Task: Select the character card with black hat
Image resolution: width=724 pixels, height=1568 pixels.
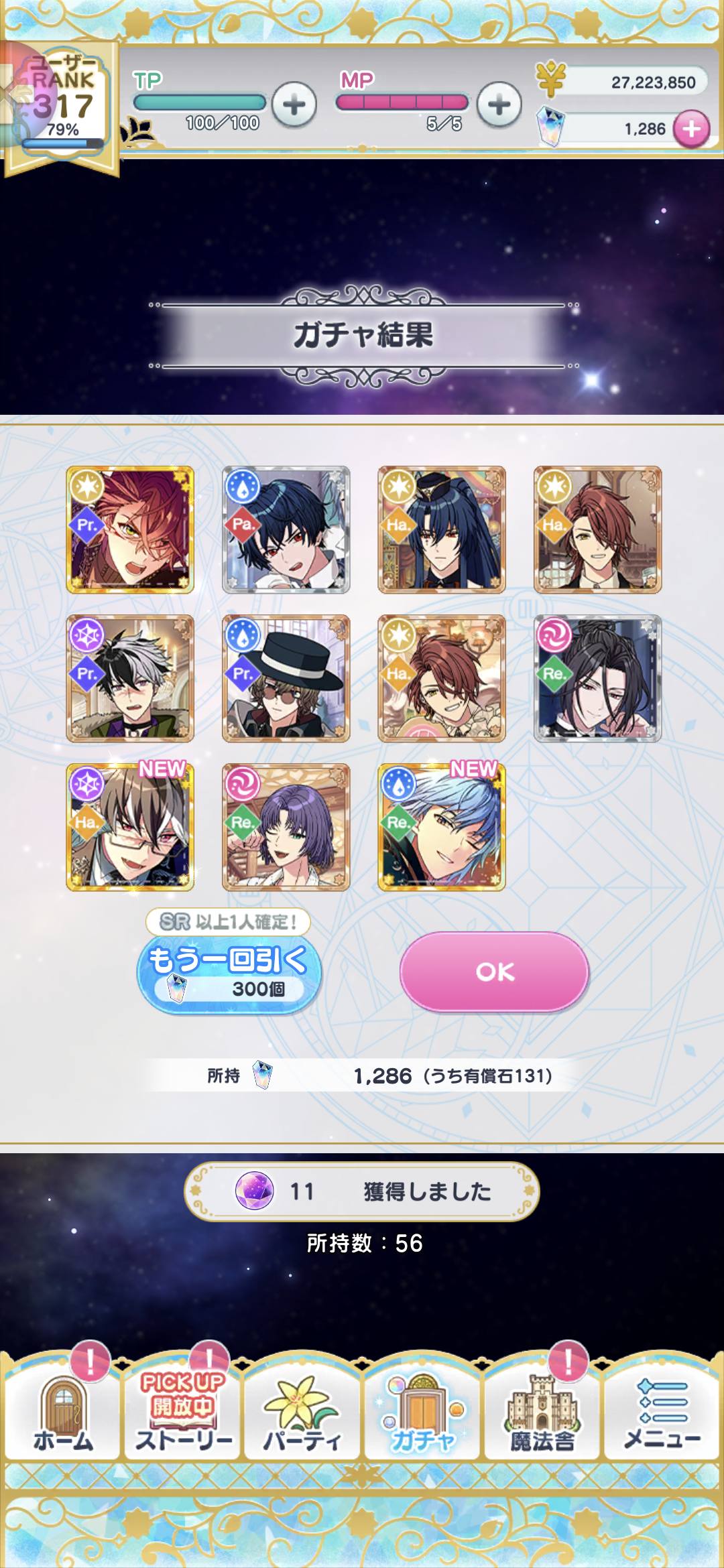Action: [x=286, y=678]
